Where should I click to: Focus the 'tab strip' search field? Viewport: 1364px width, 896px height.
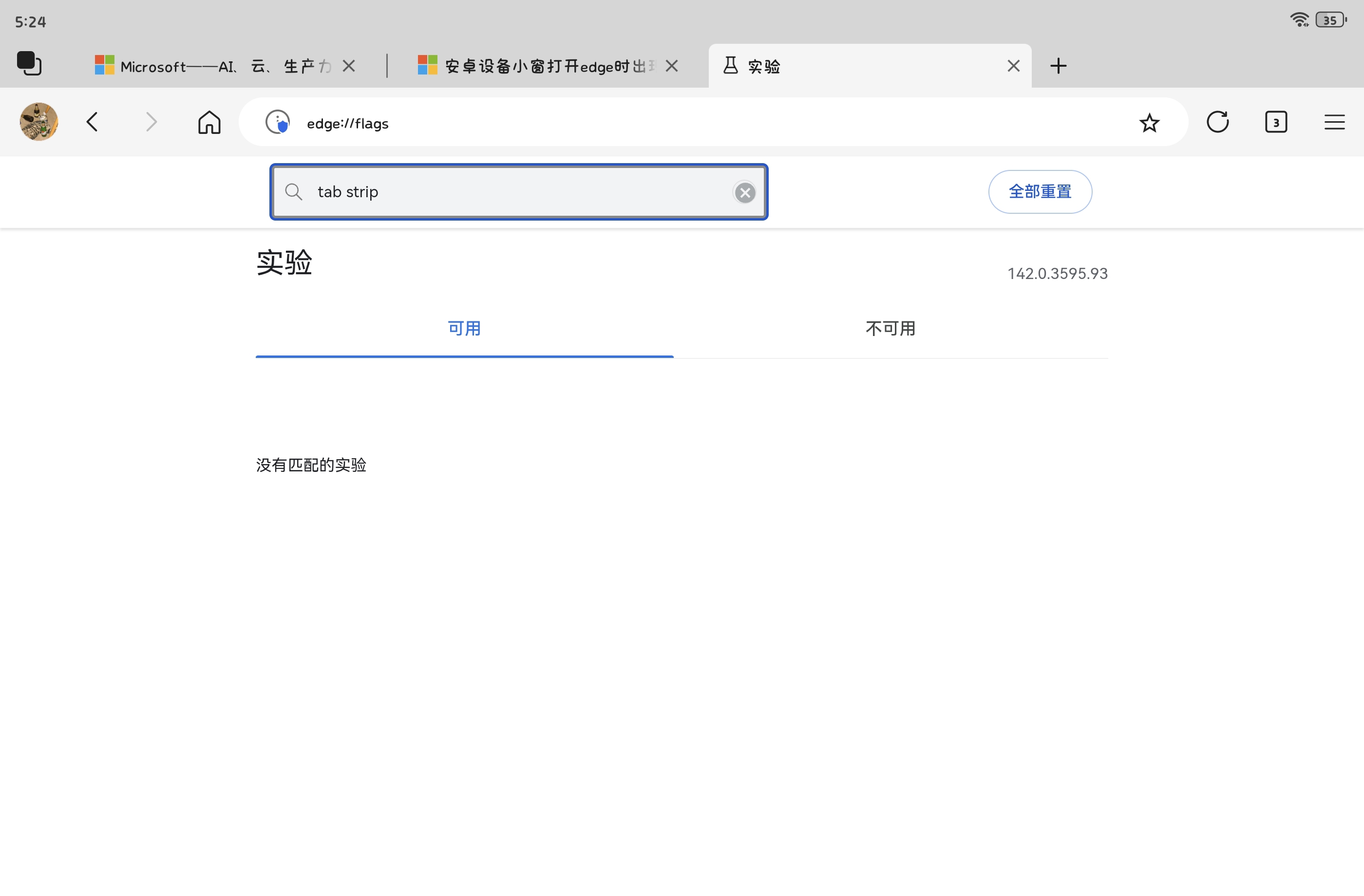click(519, 192)
